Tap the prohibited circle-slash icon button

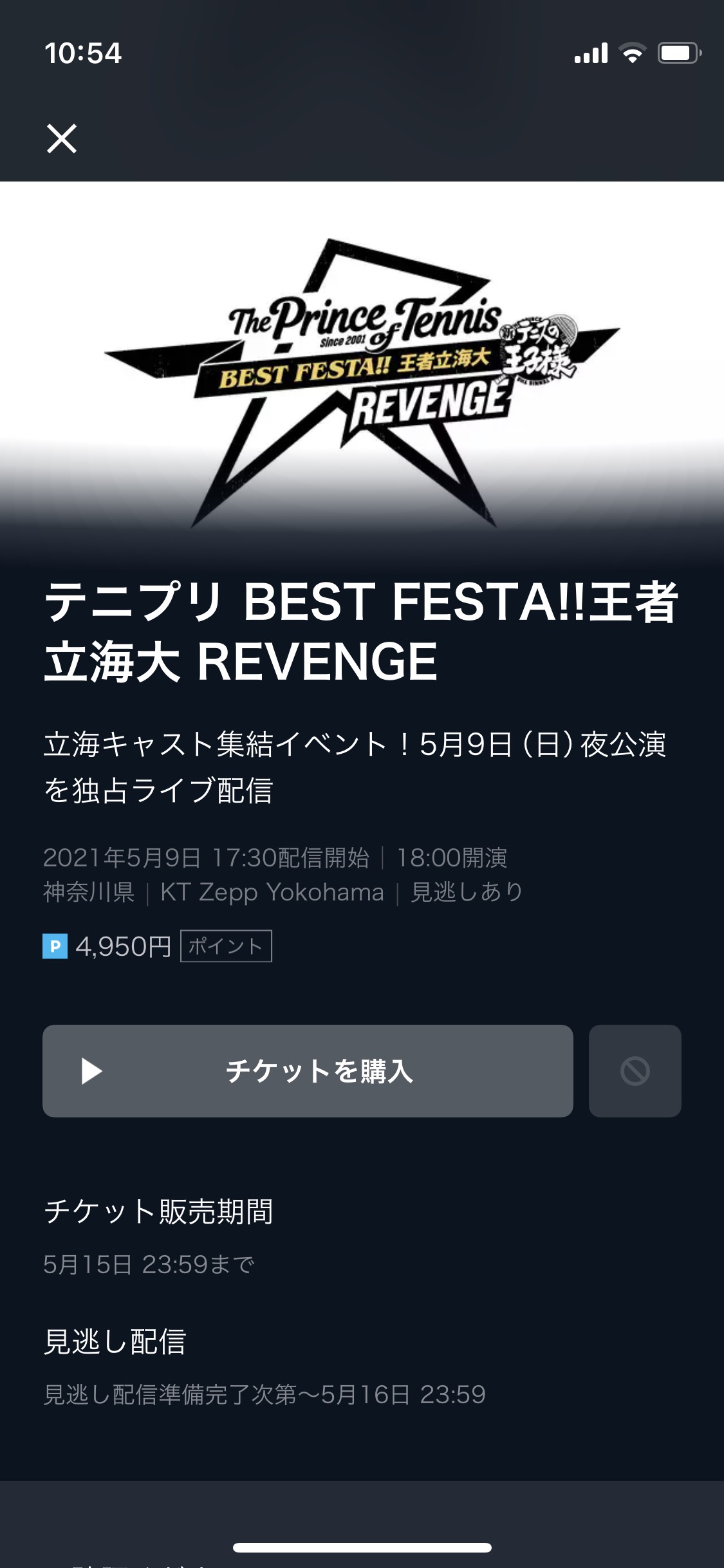pyautogui.click(x=635, y=1071)
